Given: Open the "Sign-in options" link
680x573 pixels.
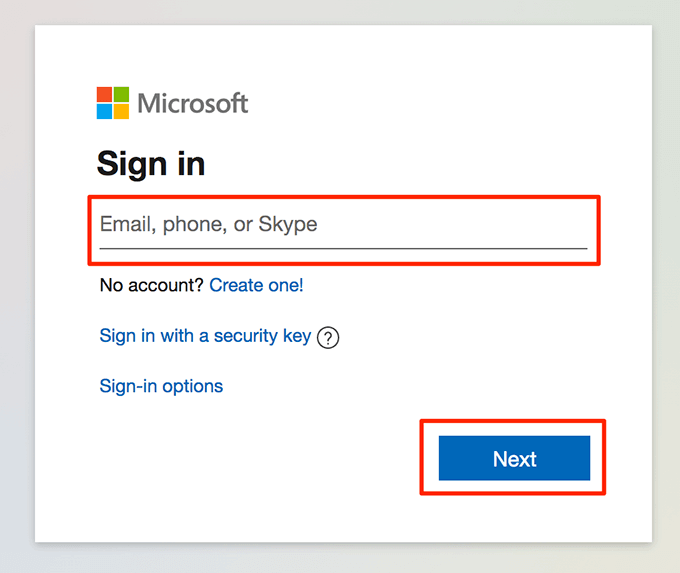Looking at the screenshot, I should (161, 386).
